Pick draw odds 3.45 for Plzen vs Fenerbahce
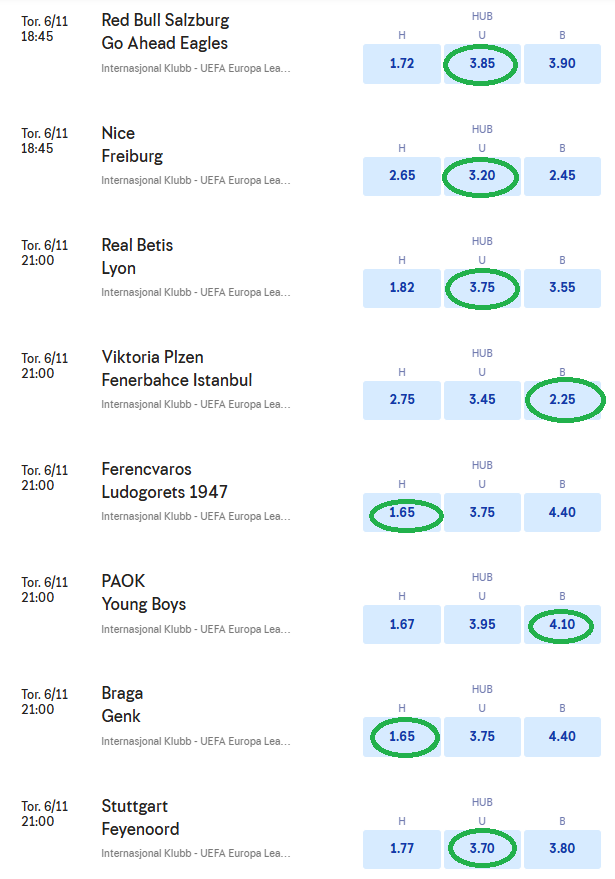This screenshot has height=879, width=615. (482, 400)
